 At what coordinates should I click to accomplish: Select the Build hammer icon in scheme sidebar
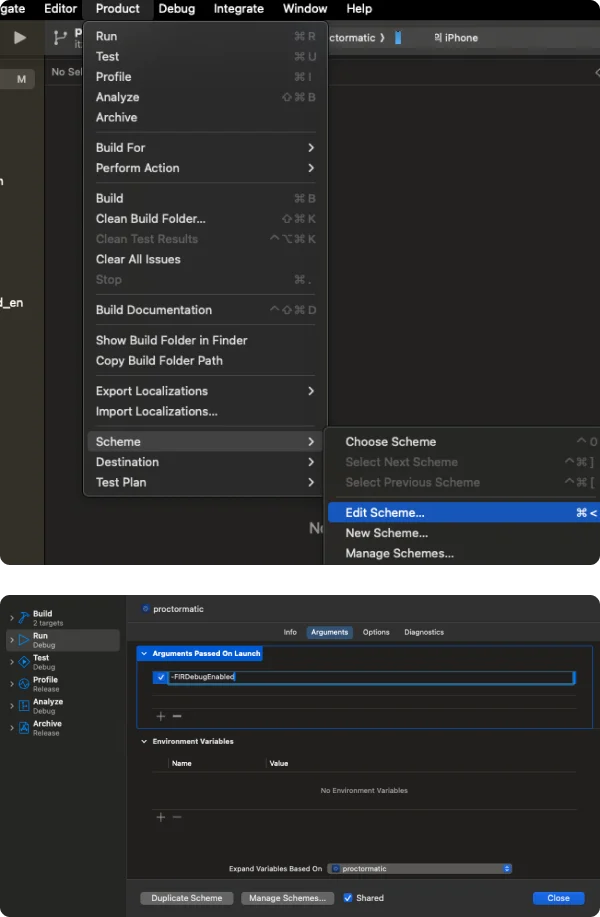pyautogui.click(x=24, y=618)
